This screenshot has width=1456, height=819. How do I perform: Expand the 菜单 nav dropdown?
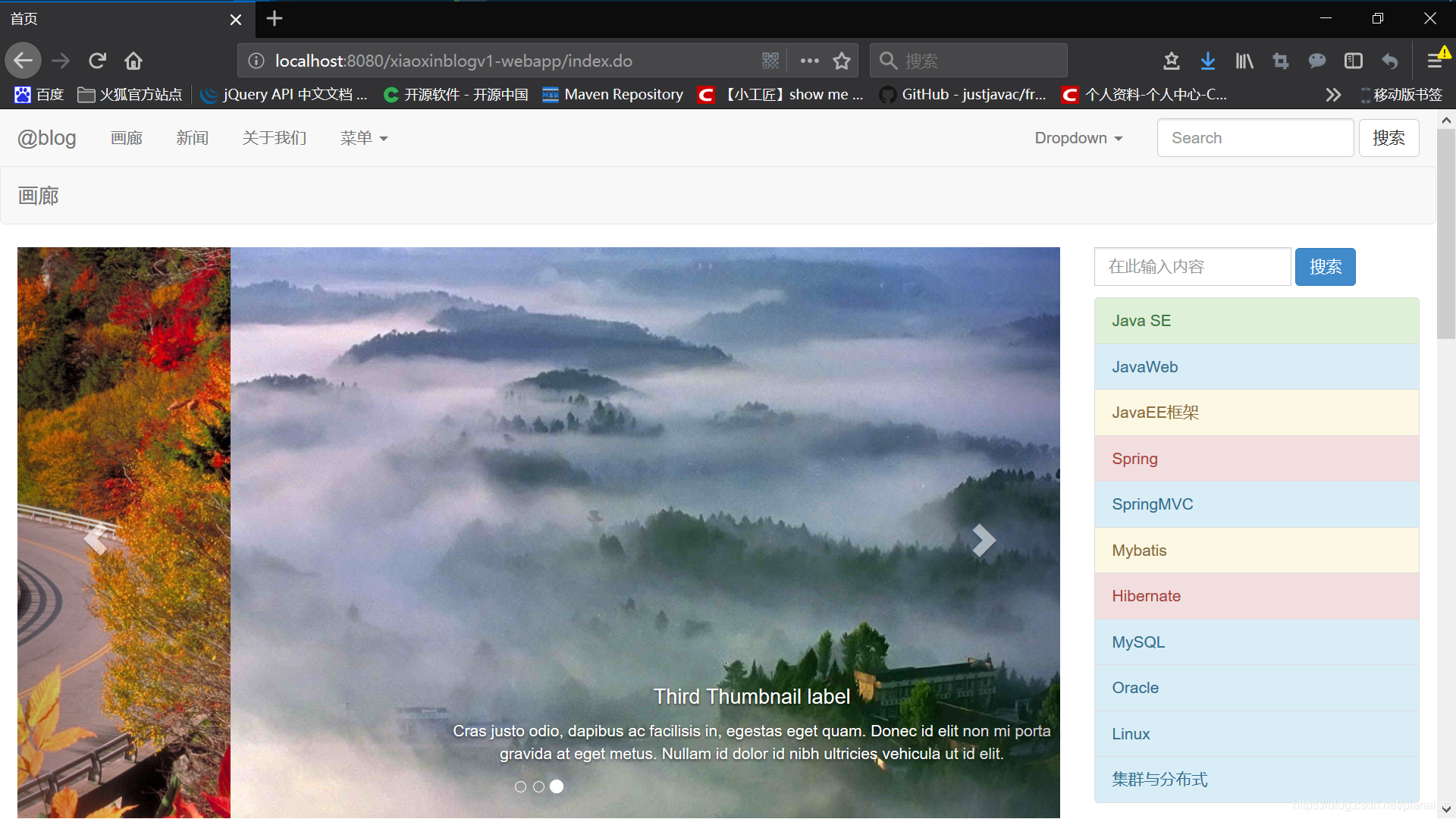(363, 138)
